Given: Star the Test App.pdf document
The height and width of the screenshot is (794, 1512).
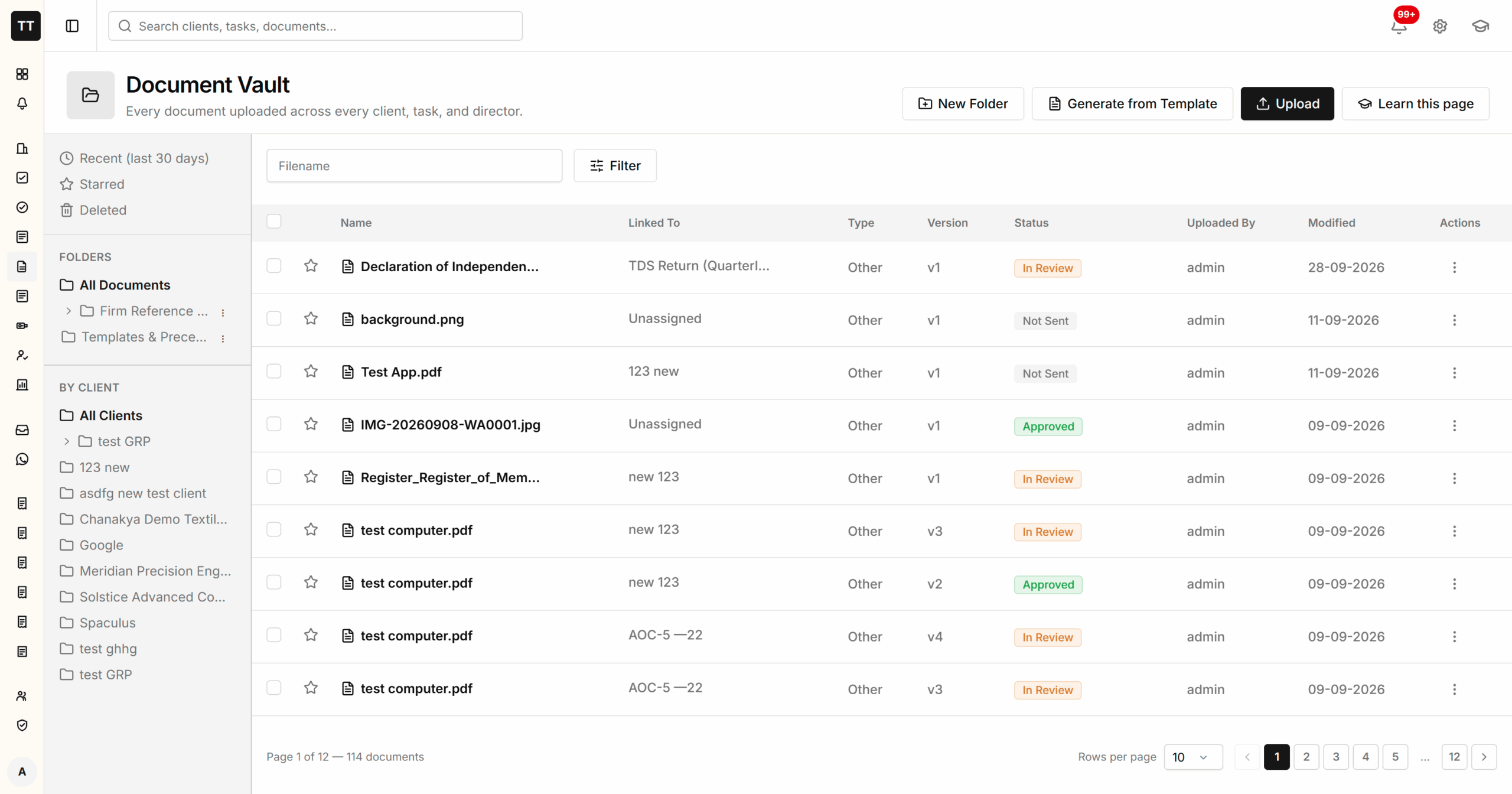Looking at the screenshot, I should pyautogui.click(x=311, y=372).
